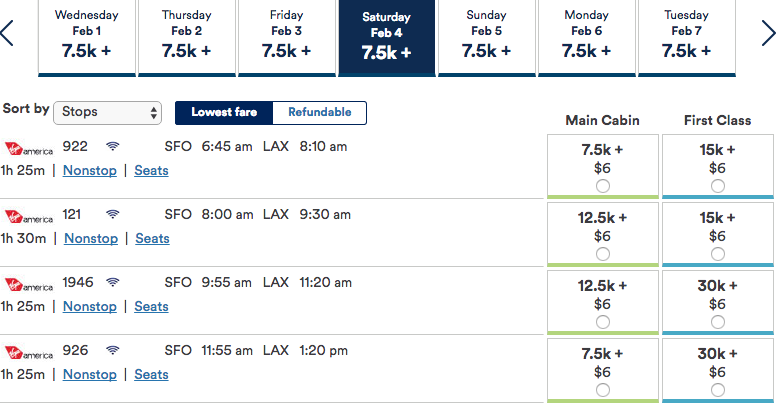
Task: Click Virgin America logo beside flight 1946
Action: coord(28,285)
